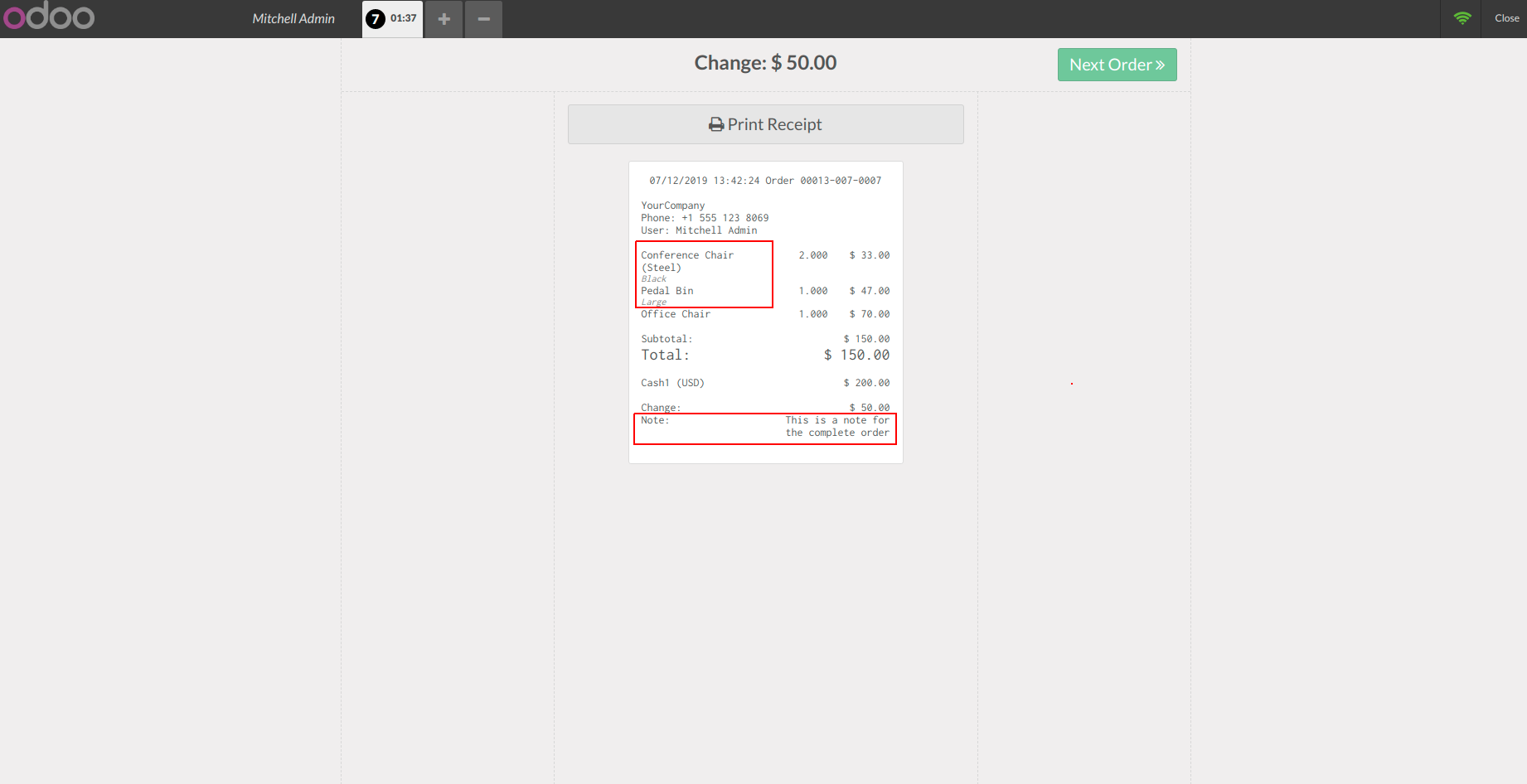Select the Office Chair receipt line
Image resolution: width=1527 pixels, height=784 pixels.
coord(676,314)
